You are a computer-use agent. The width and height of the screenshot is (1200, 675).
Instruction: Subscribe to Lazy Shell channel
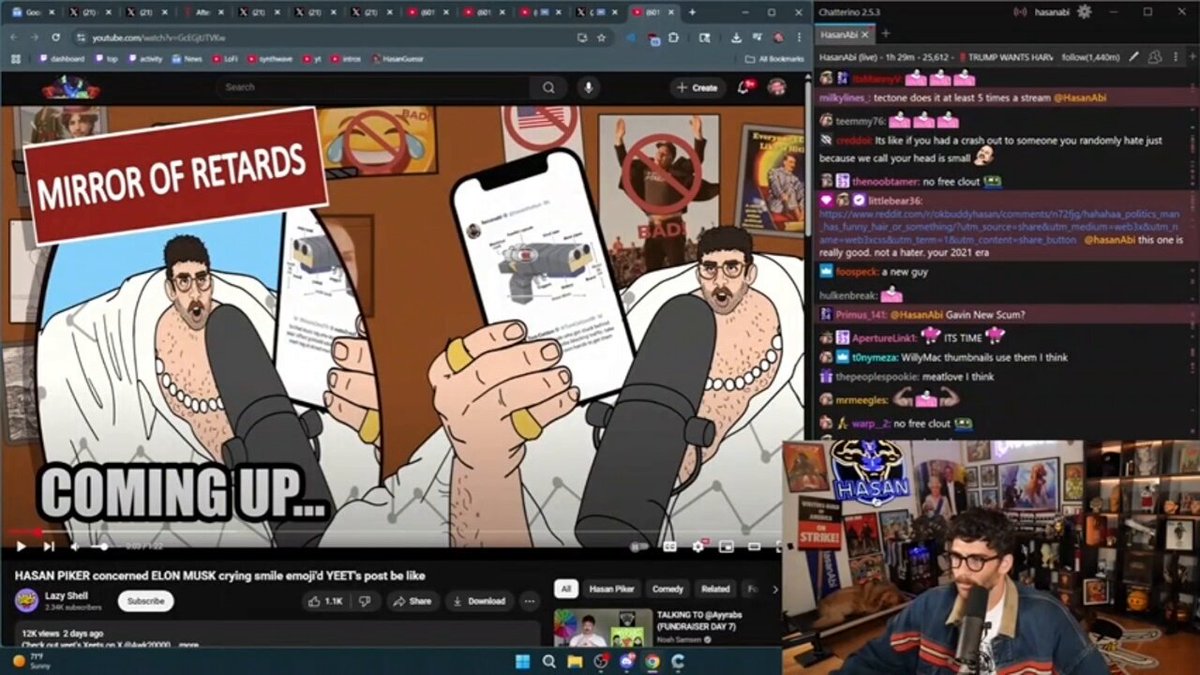tap(146, 601)
